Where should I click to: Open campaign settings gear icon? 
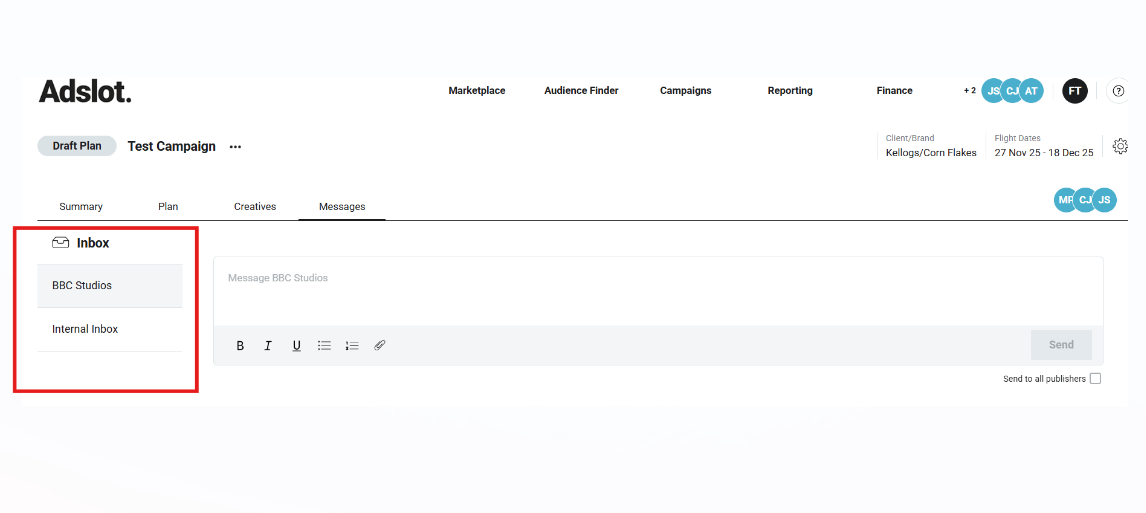click(x=1120, y=146)
